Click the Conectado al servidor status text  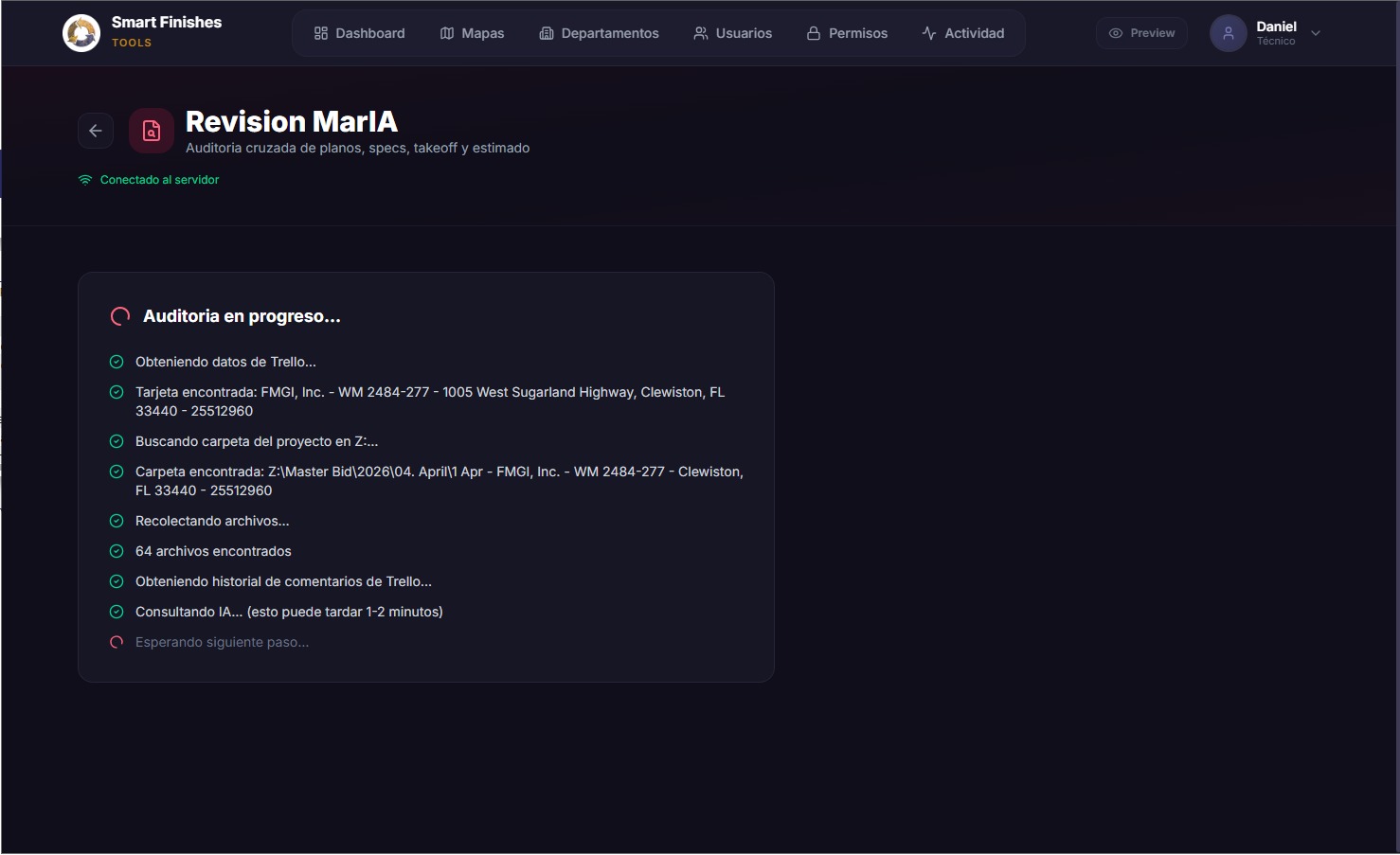159,180
